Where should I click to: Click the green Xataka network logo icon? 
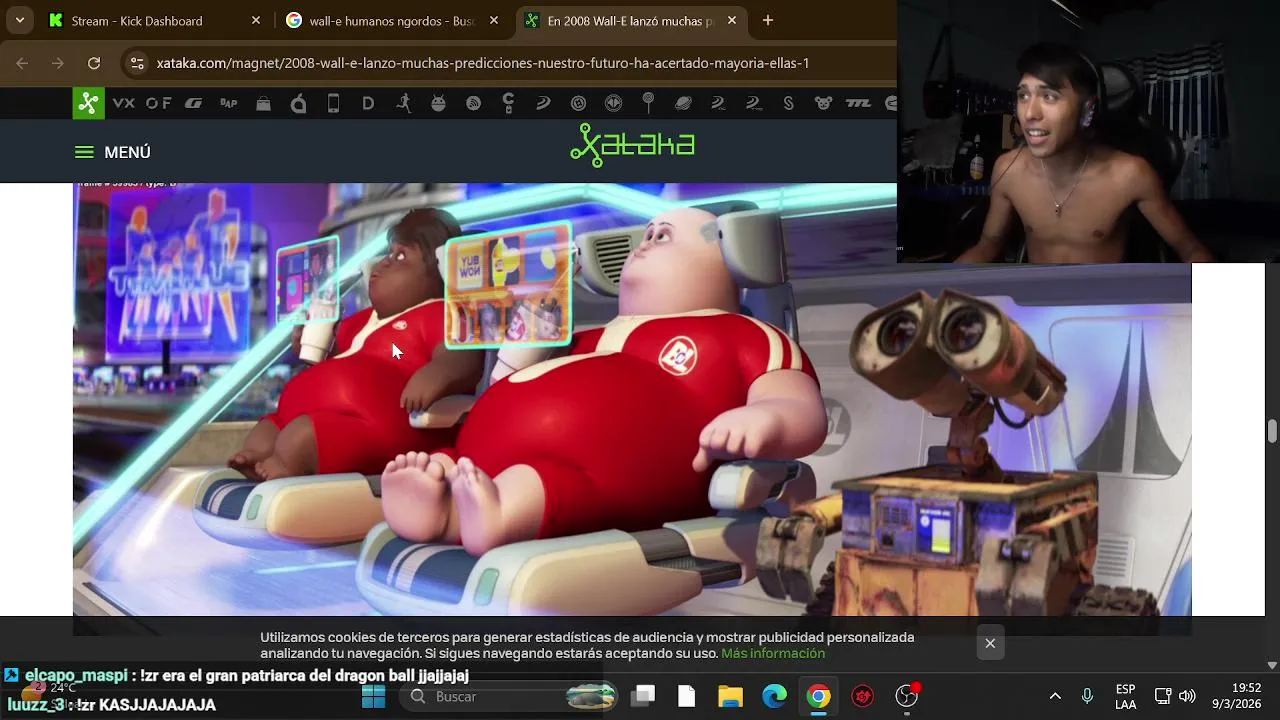[x=88, y=103]
